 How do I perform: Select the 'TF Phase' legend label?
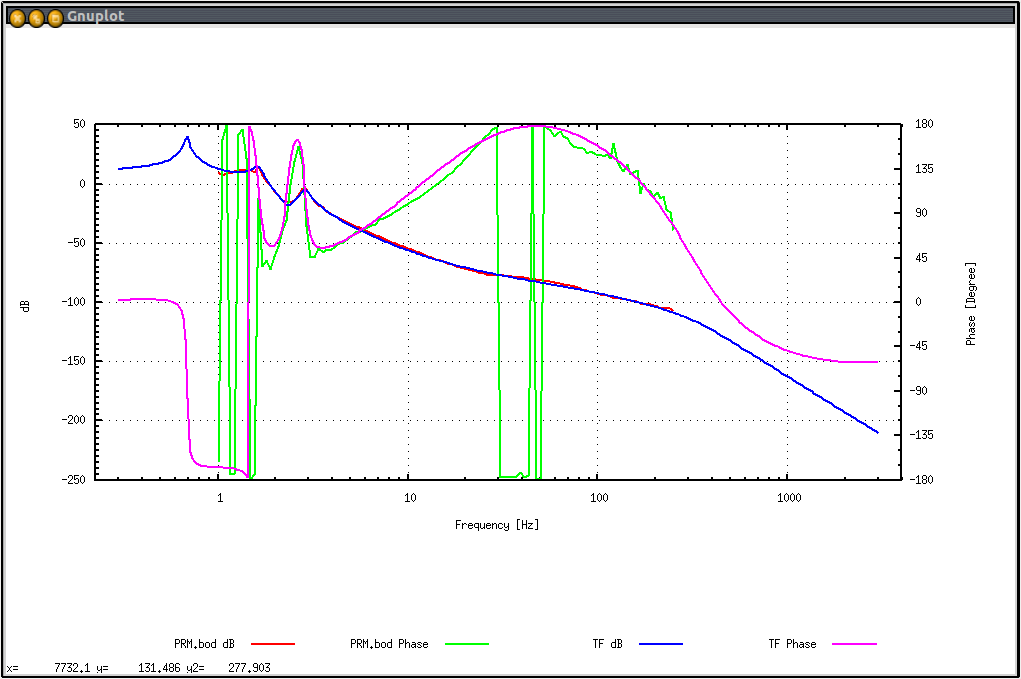pos(792,644)
